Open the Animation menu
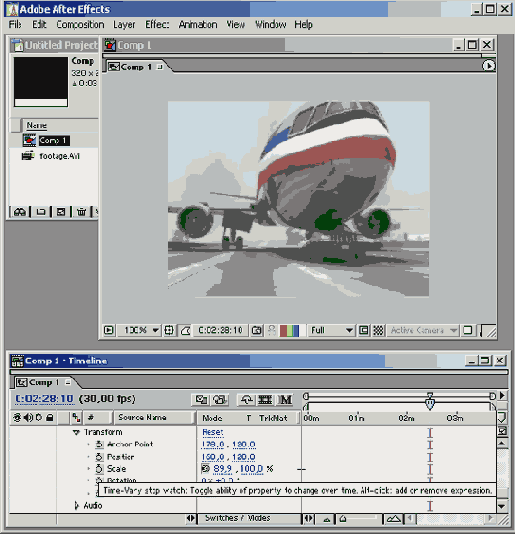 (x=198, y=25)
